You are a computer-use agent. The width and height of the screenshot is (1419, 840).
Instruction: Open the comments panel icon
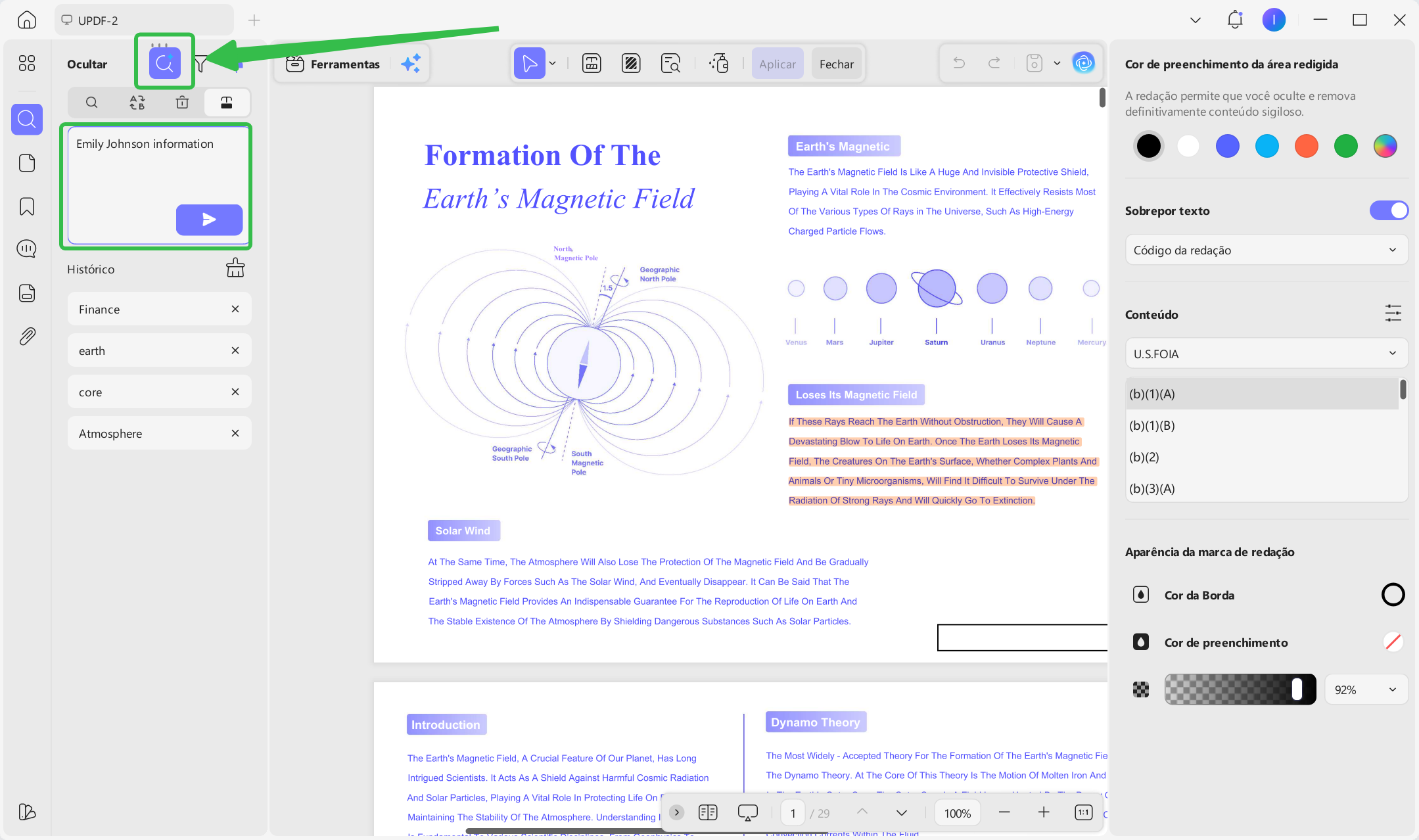(x=27, y=249)
